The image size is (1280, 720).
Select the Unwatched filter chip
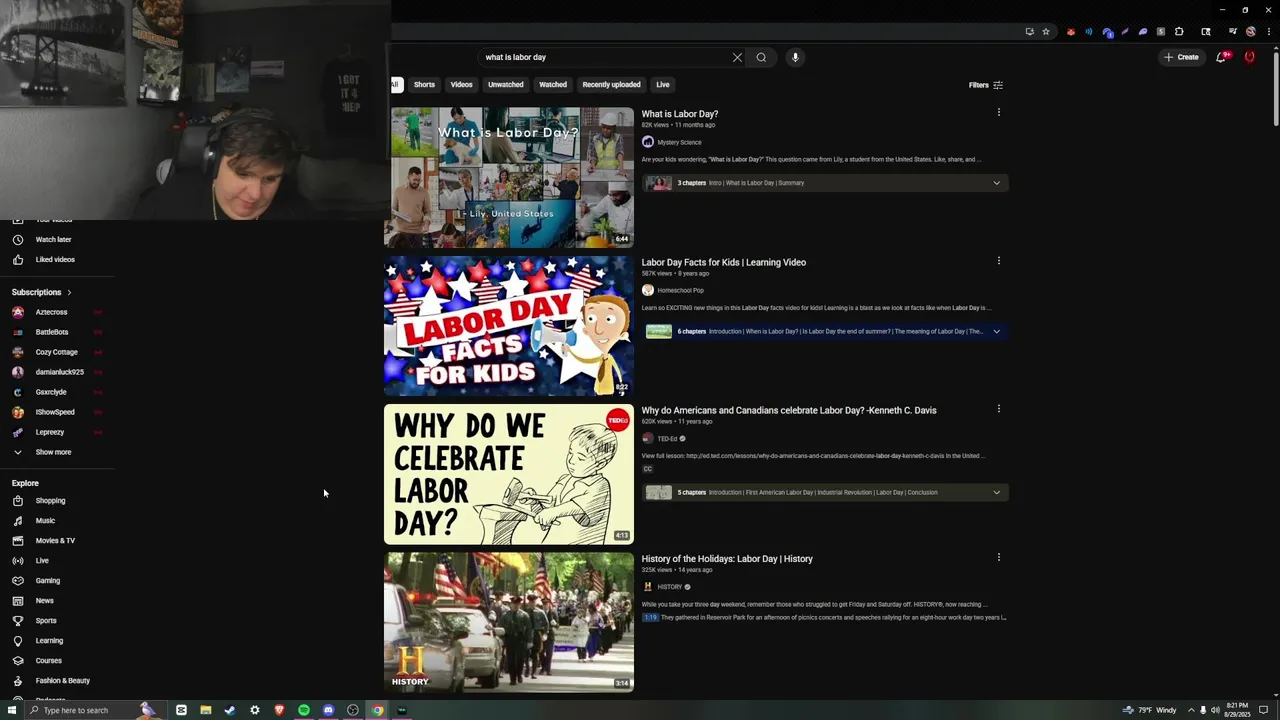(x=505, y=85)
